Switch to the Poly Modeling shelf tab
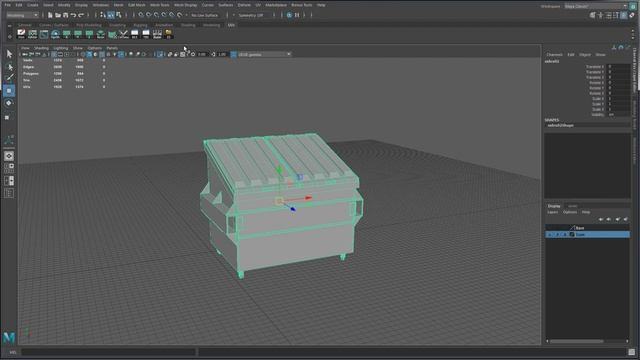Viewport: 640px width, 360px height. 89,25
